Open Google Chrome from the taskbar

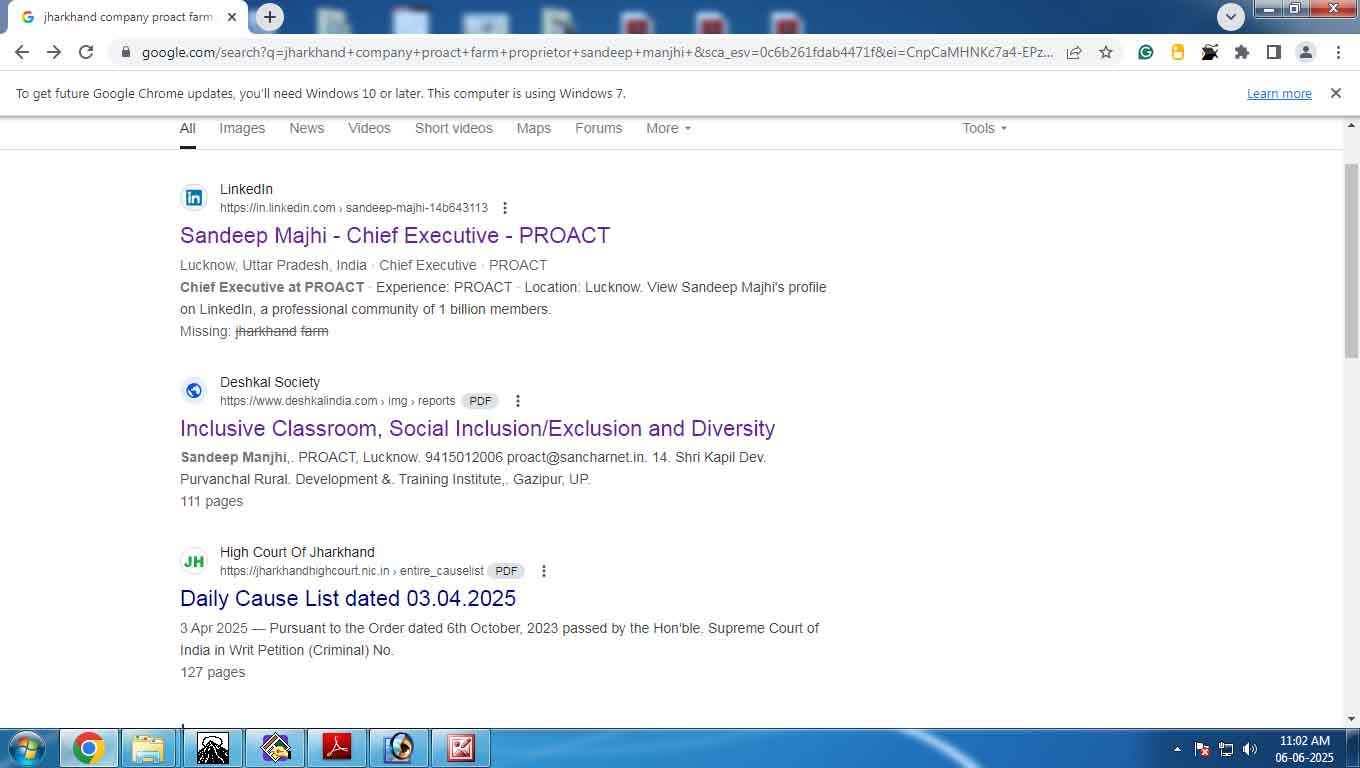[88, 748]
